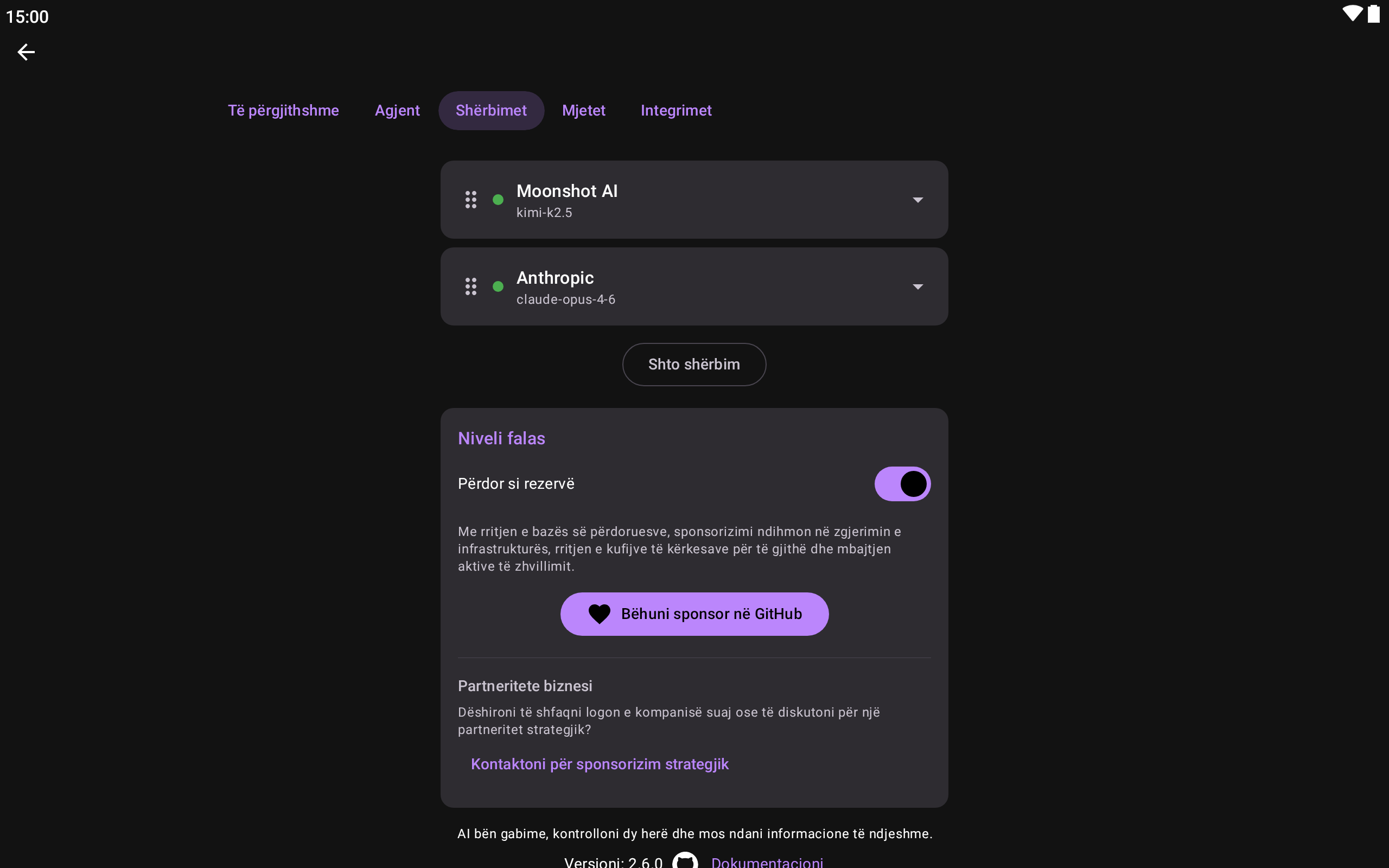Open the Anthropic claude-opus-4-6 card
Screen dimensions: 1389x868
coord(694,286)
